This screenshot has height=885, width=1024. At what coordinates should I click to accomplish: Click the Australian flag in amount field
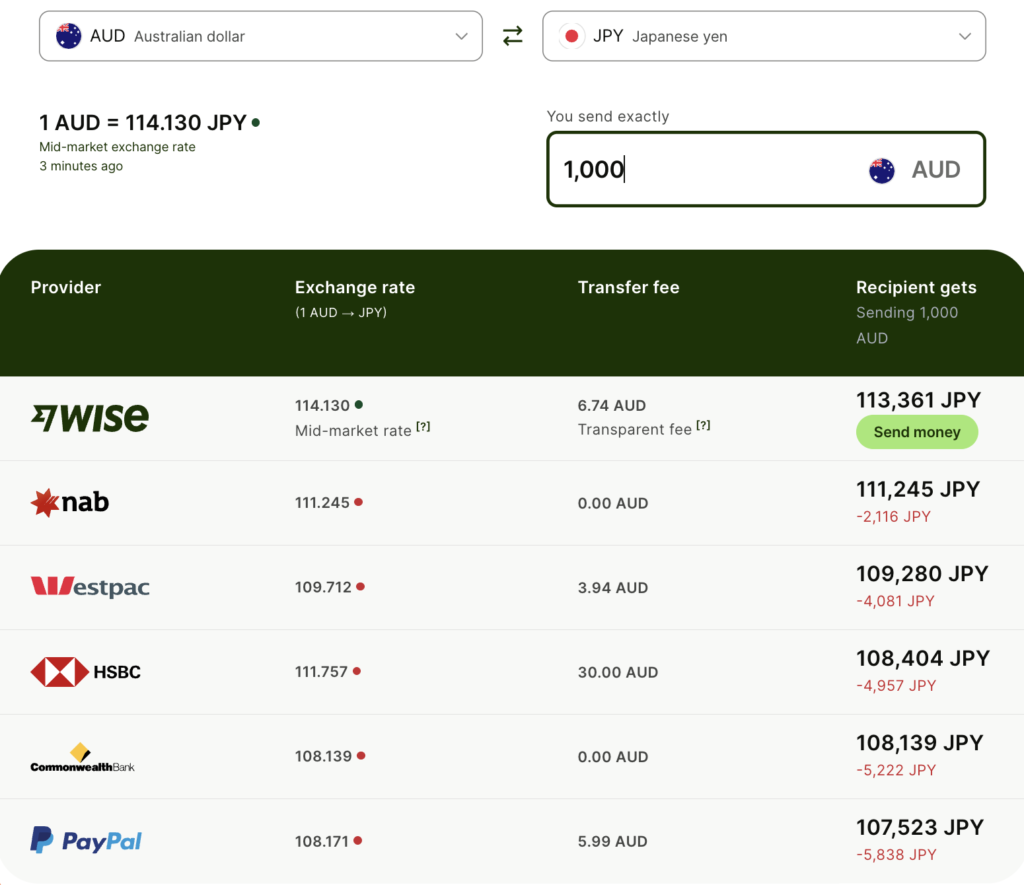[x=882, y=170]
